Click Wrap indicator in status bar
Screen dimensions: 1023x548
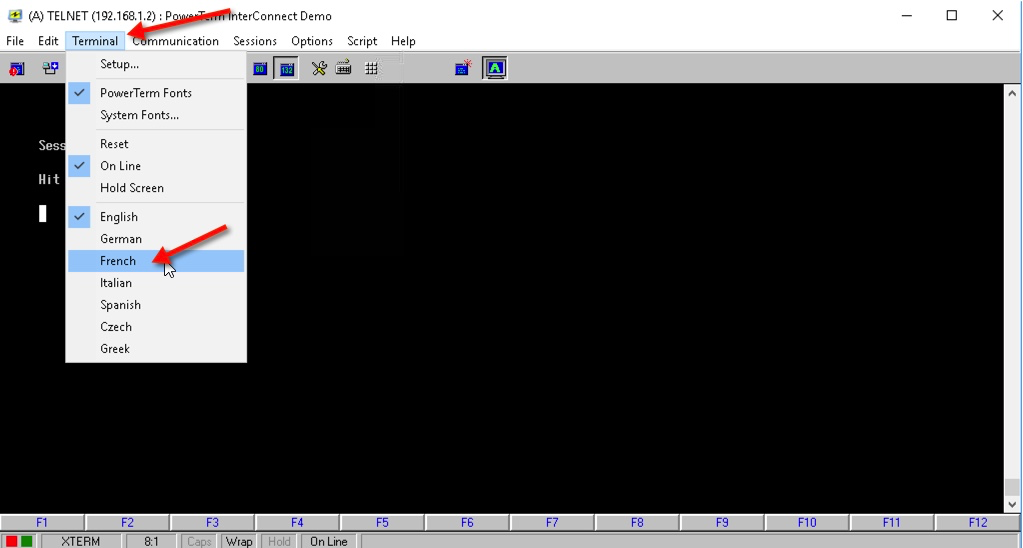click(239, 541)
